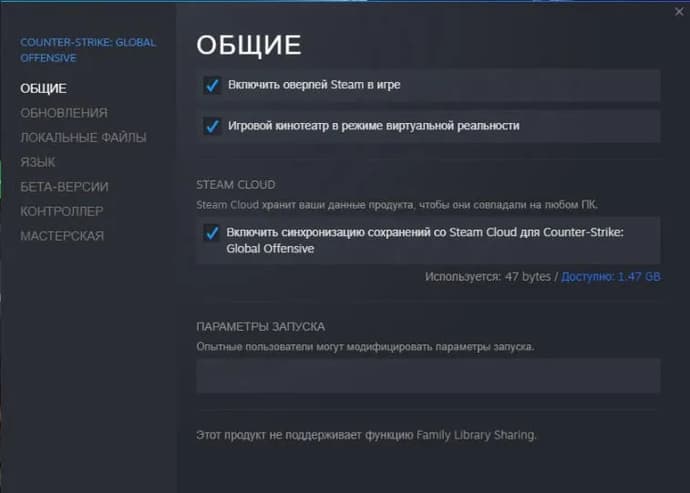Click the 'ПАРАМЕТРЫ ЗАПУСКА' section heading
This screenshot has width=690, height=493.
(x=261, y=327)
